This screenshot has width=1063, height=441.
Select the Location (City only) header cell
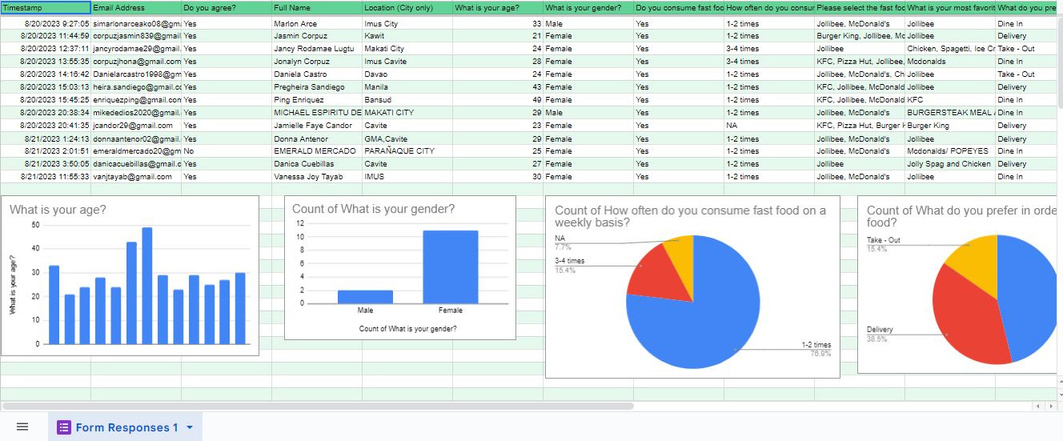coord(407,7)
